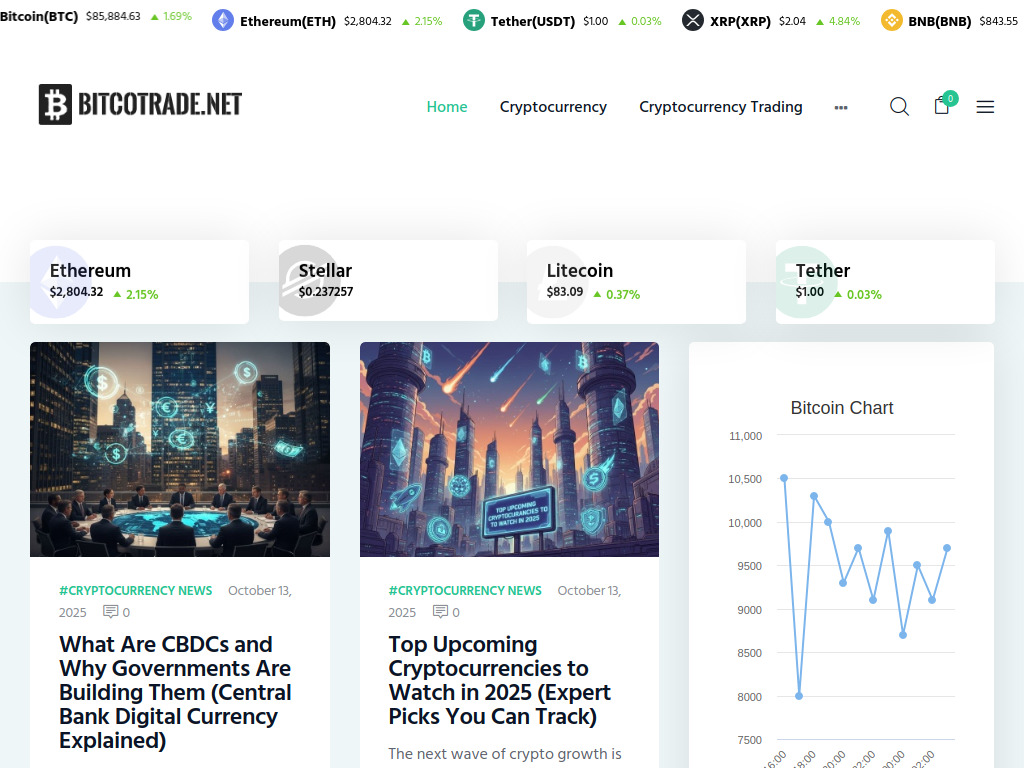Select Home in the navigation menu
Screen dimensions: 1024x768
pyautogui.click(x=447, y=106)
